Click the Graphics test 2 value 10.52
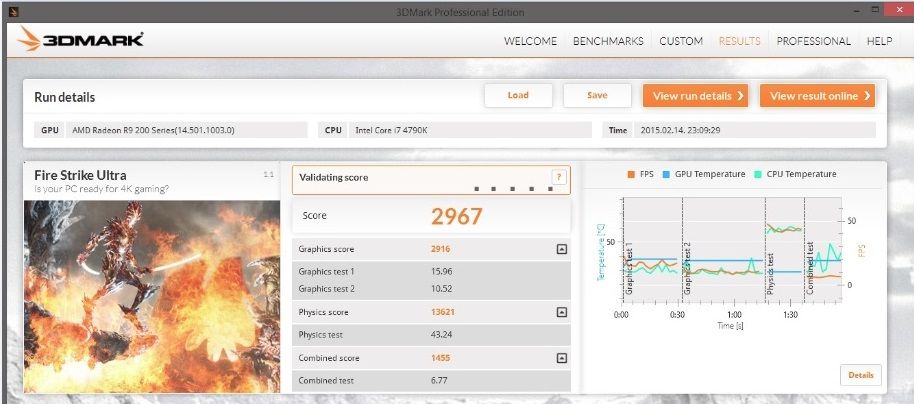This screenshot has height=404, width=914. 441,289
